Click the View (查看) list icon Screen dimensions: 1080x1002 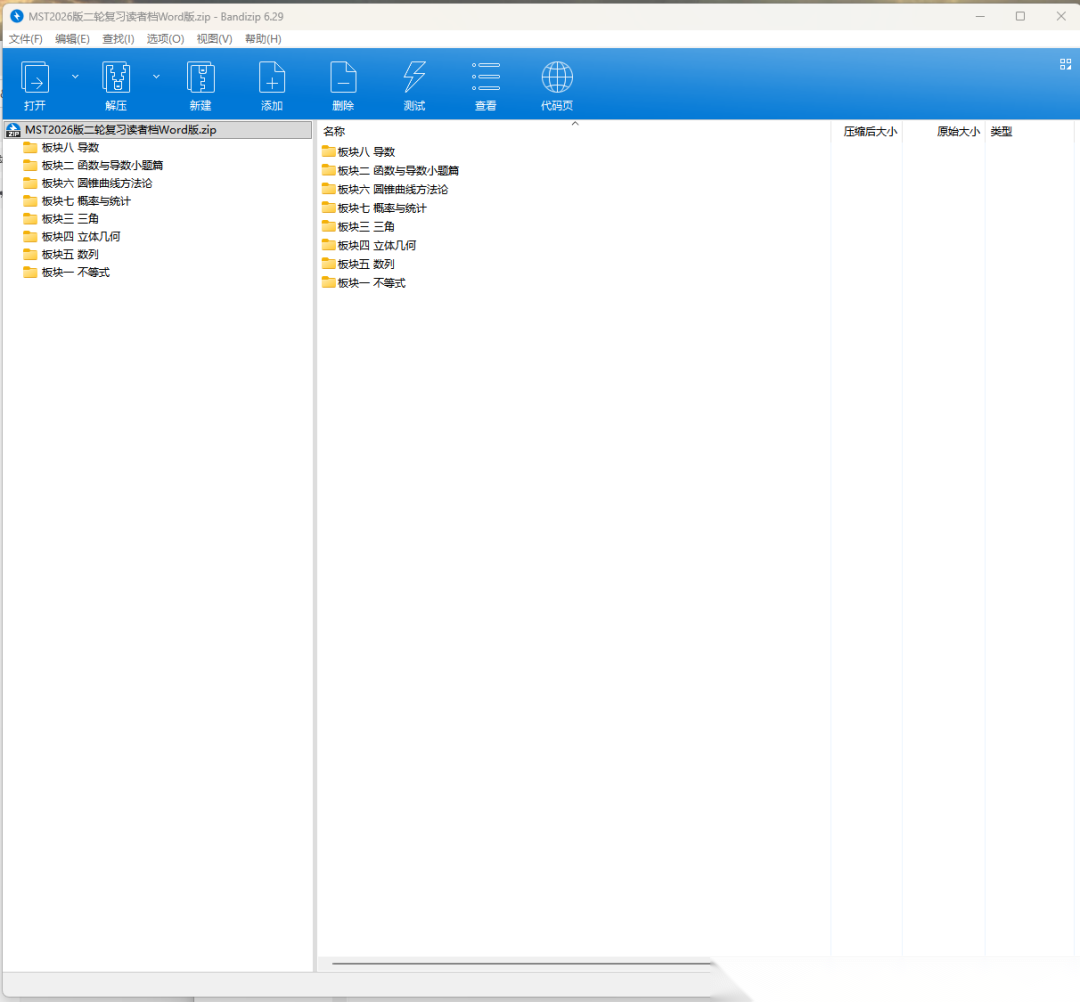pos(486,78)
